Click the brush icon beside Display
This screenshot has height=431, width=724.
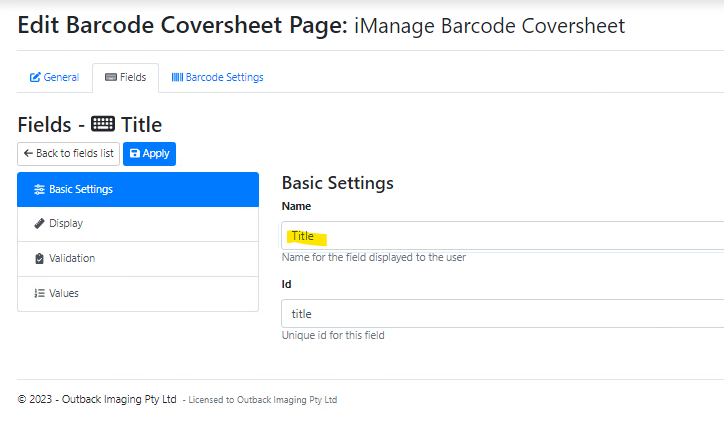(39, 224)
